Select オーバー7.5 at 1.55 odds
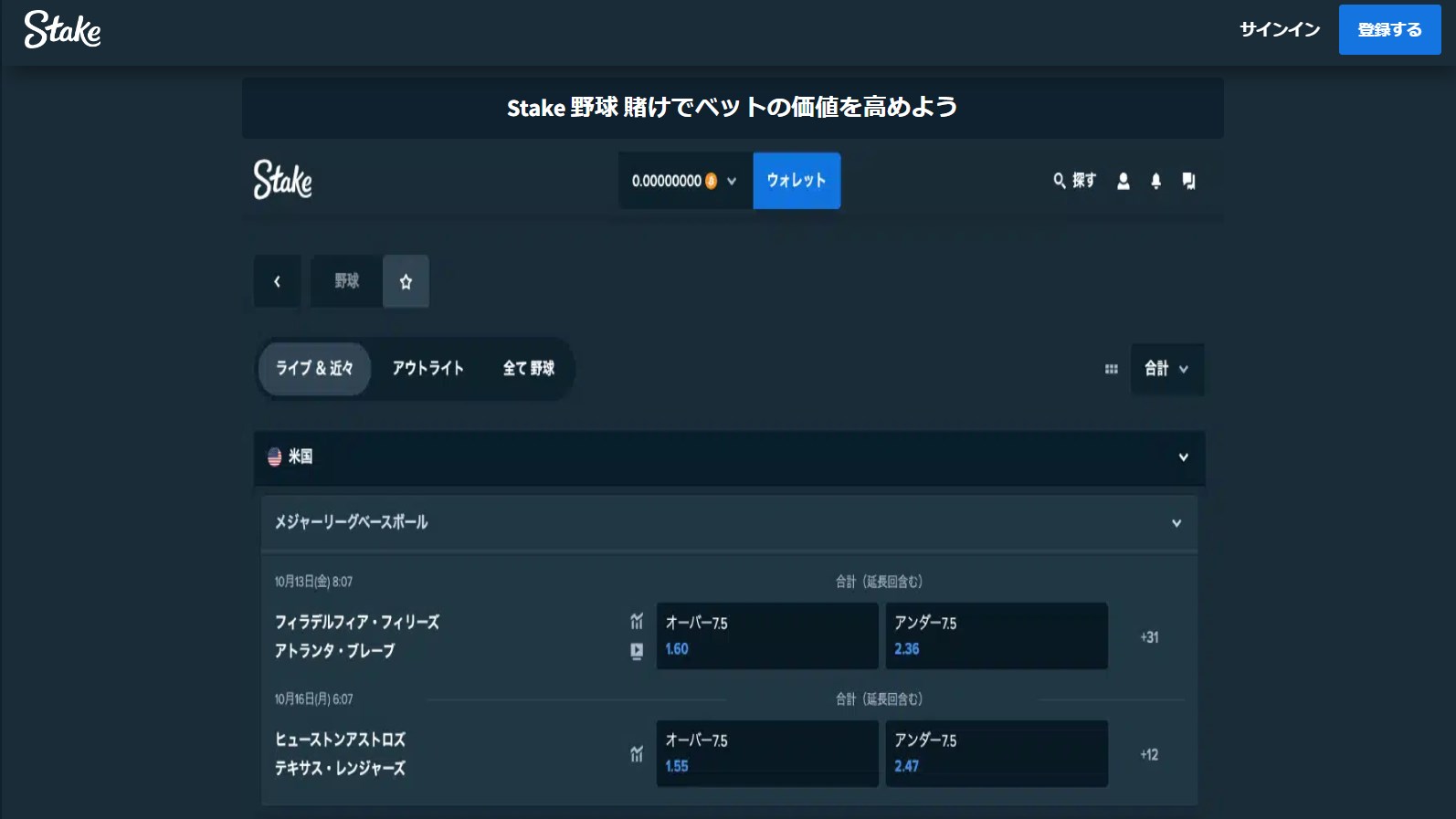 point(767,753)
